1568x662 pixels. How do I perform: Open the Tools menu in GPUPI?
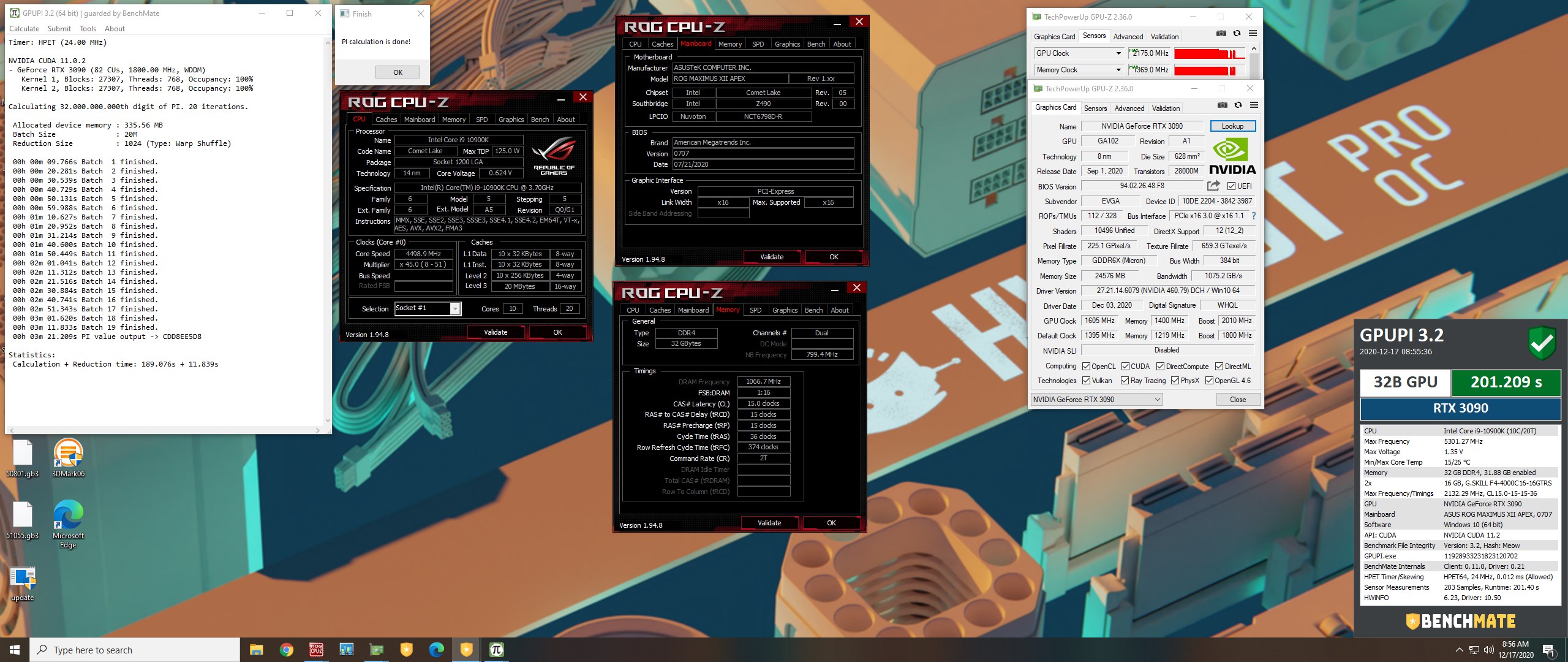tap(88, 29)
